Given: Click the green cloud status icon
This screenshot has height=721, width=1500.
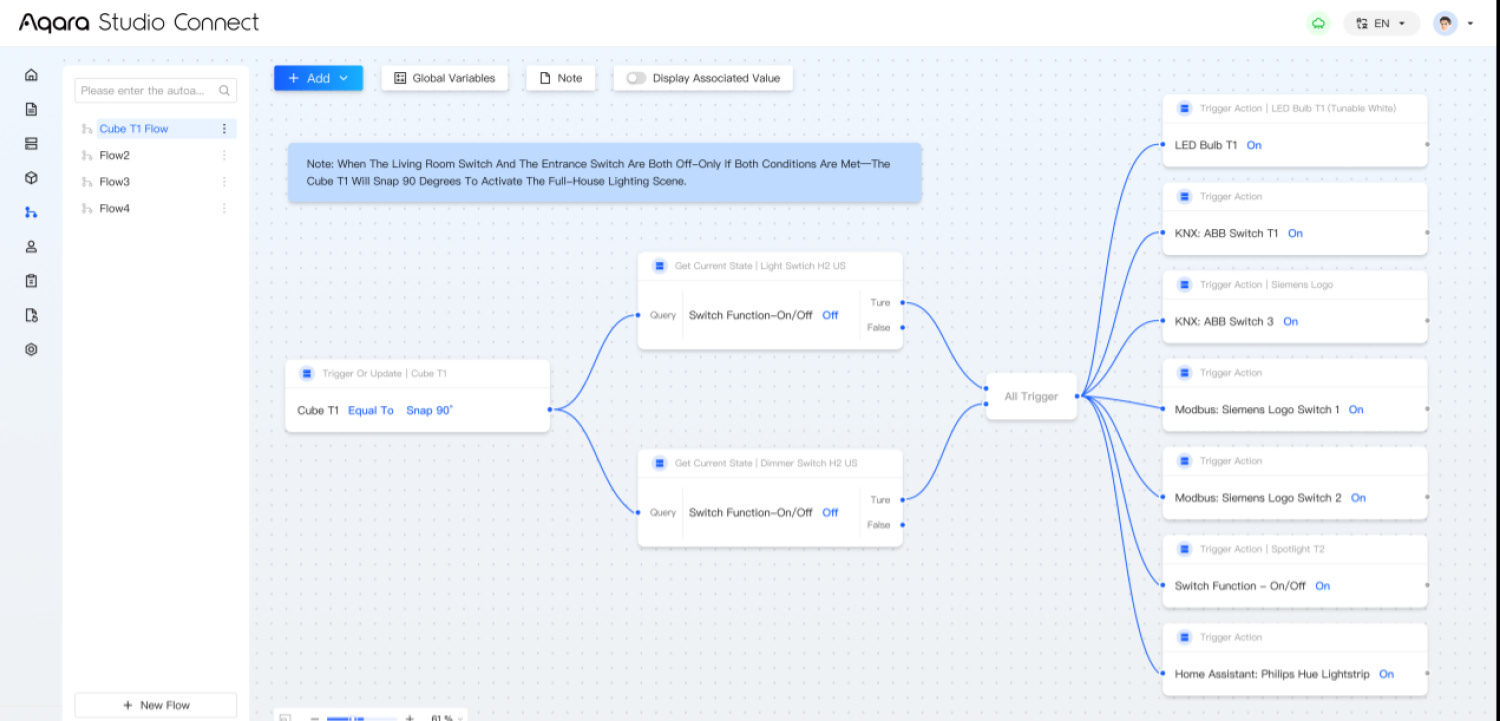Looking at the screenshot, I should [x=1318, y=23].
